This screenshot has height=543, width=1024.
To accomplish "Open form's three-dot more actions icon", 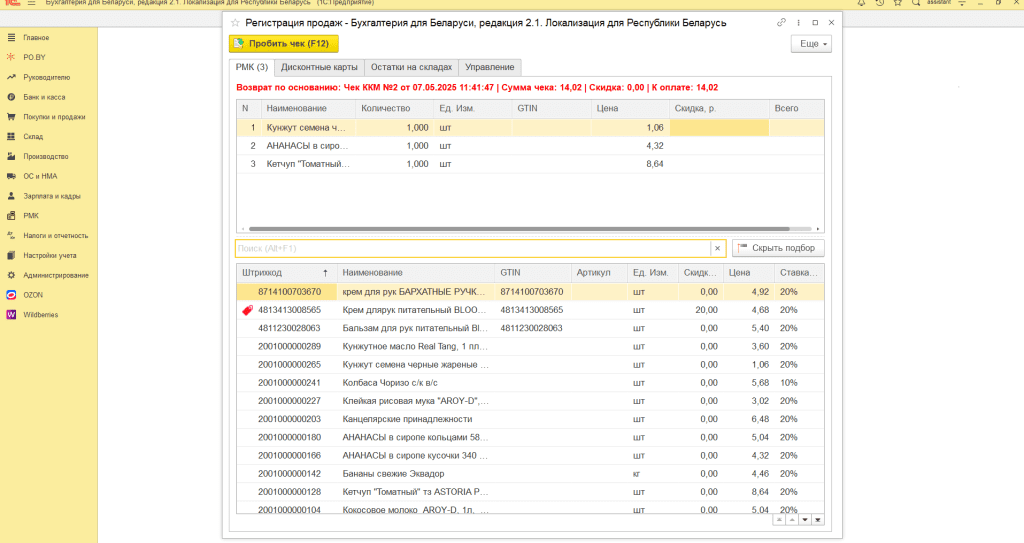I will (798, 22).
